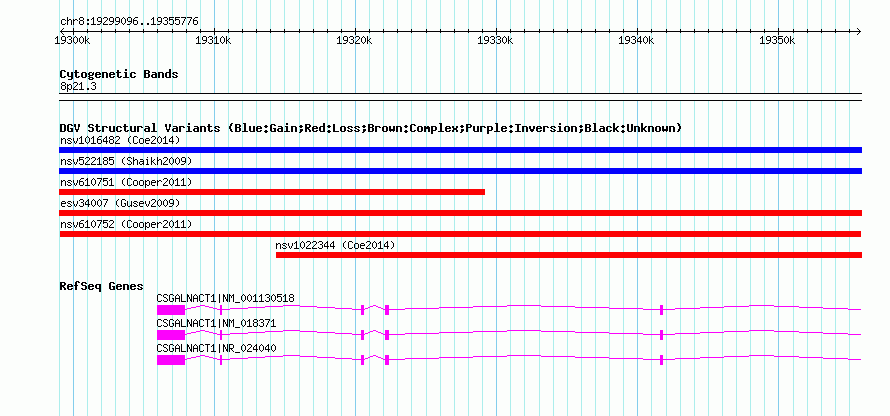Image resolution: width=890 pixels, height=416 pixels.
Task: Click large exon block of NM_001130518 transcript
Action: tap(171, 309)
